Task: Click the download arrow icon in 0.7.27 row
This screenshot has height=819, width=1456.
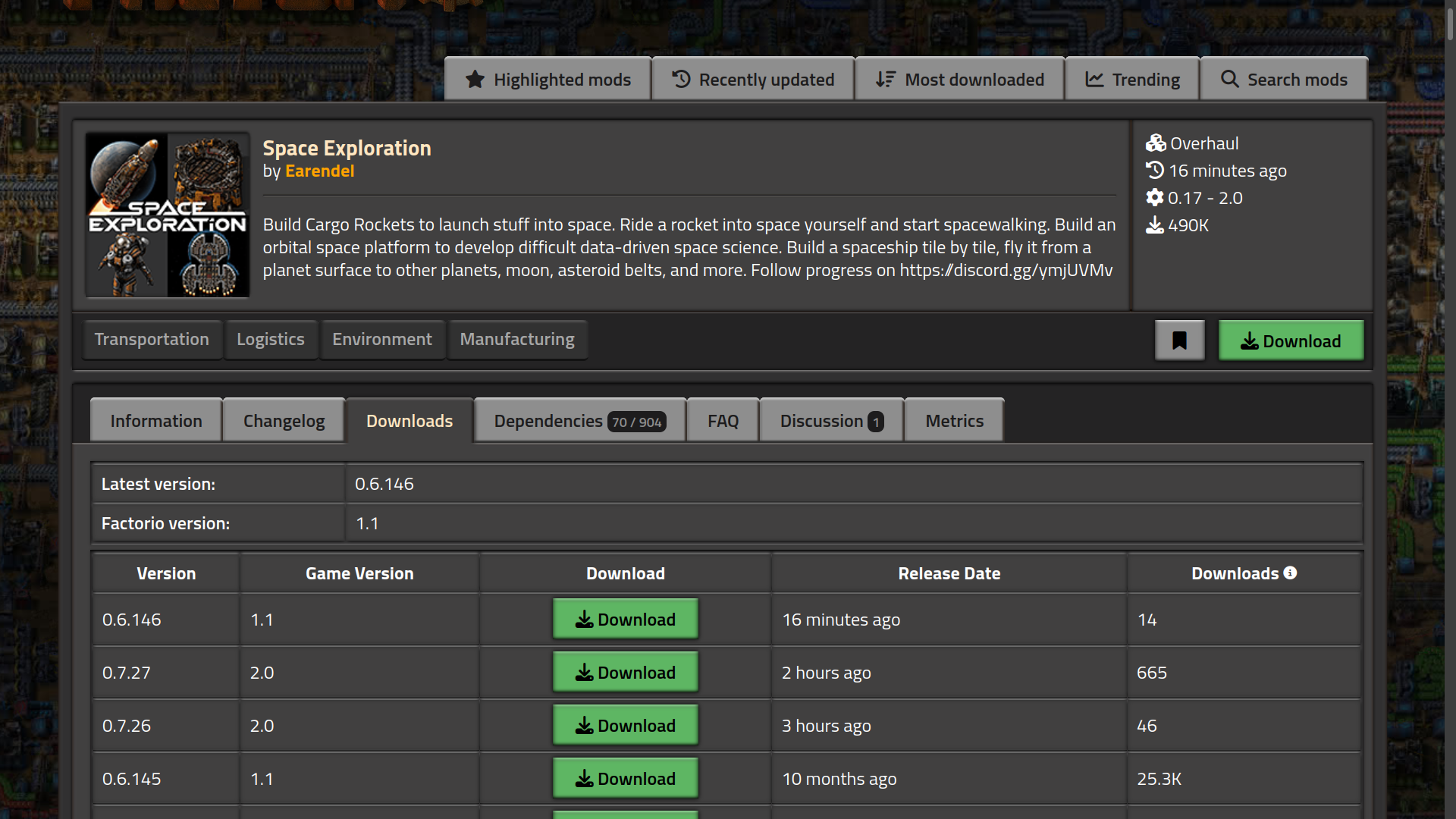Action: click(x=584, y=673)
